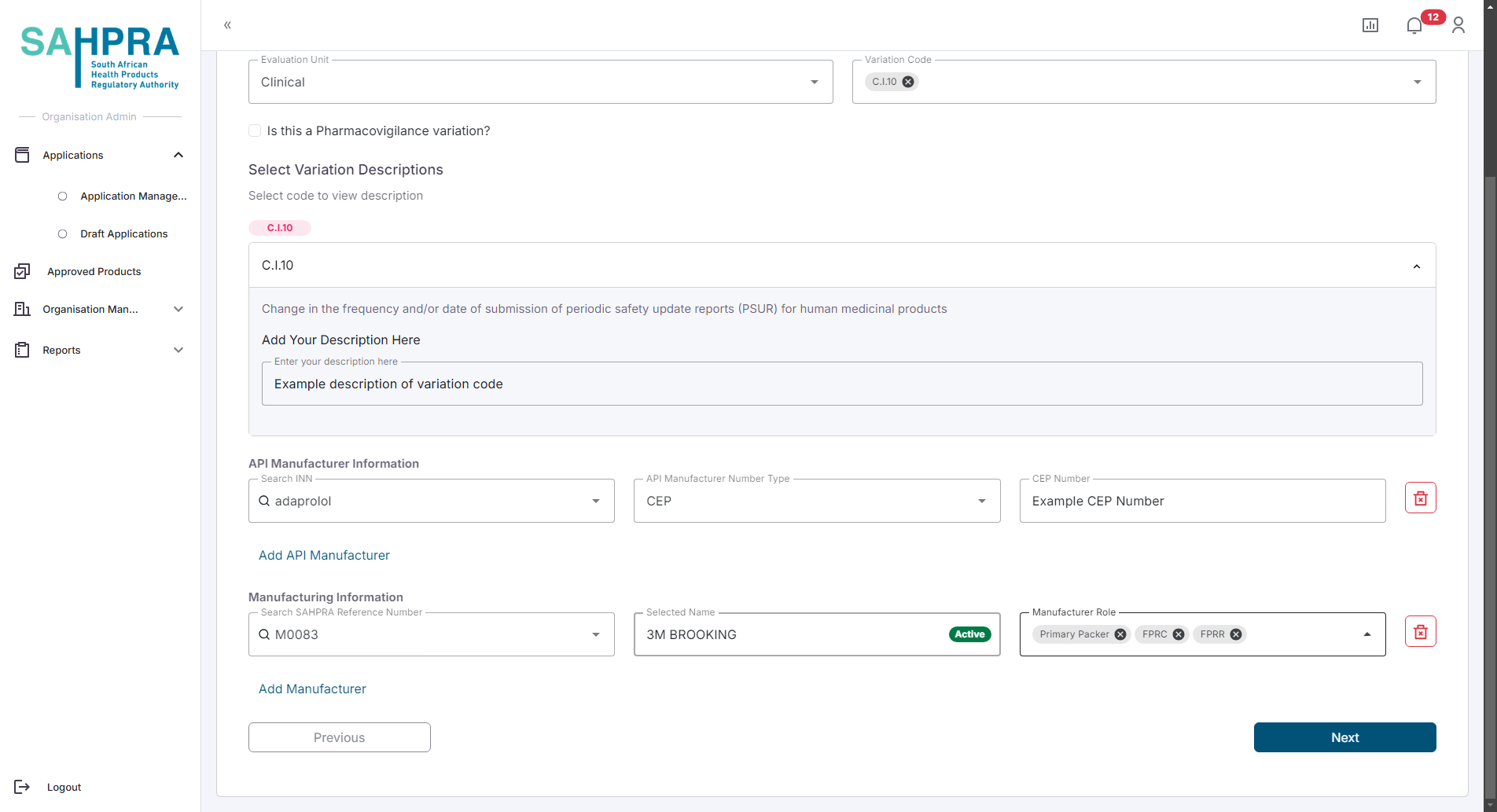The image size is (1497, 812).
Task: Remove the C.I.10 variation code chip
Action: pyautogui.click(x=908, y=82)
